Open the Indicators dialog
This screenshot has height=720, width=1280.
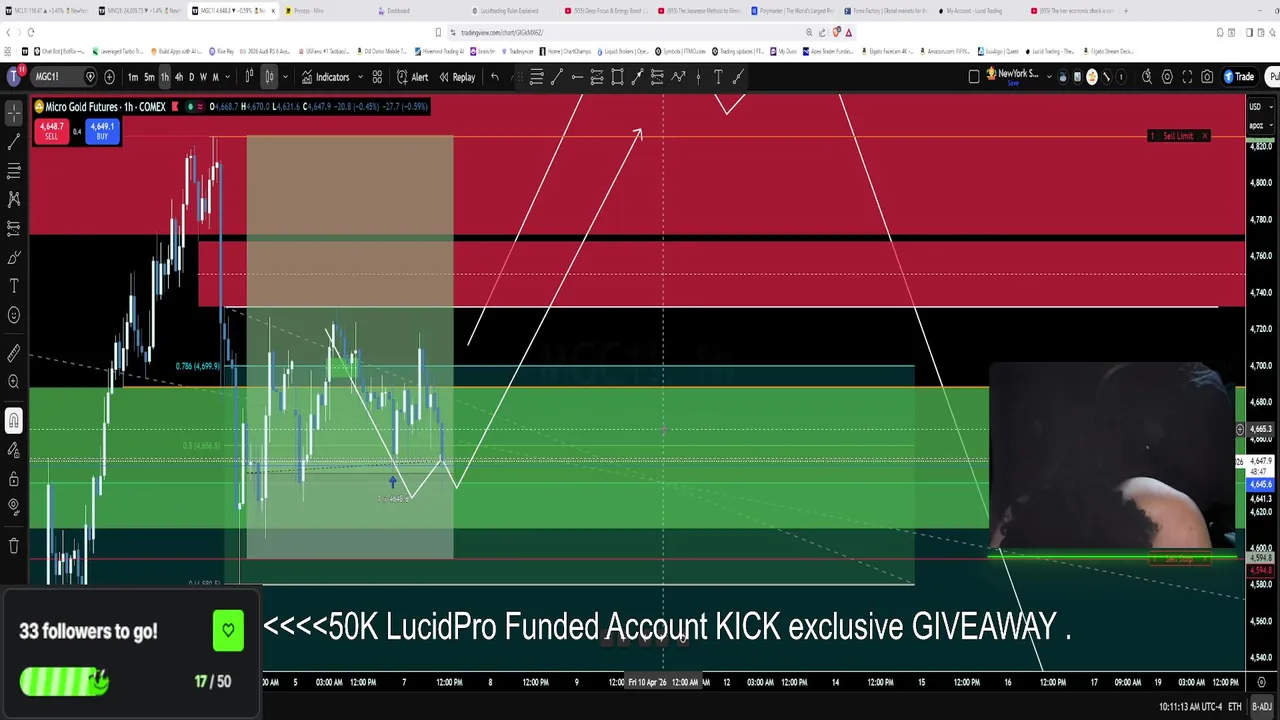326,77
